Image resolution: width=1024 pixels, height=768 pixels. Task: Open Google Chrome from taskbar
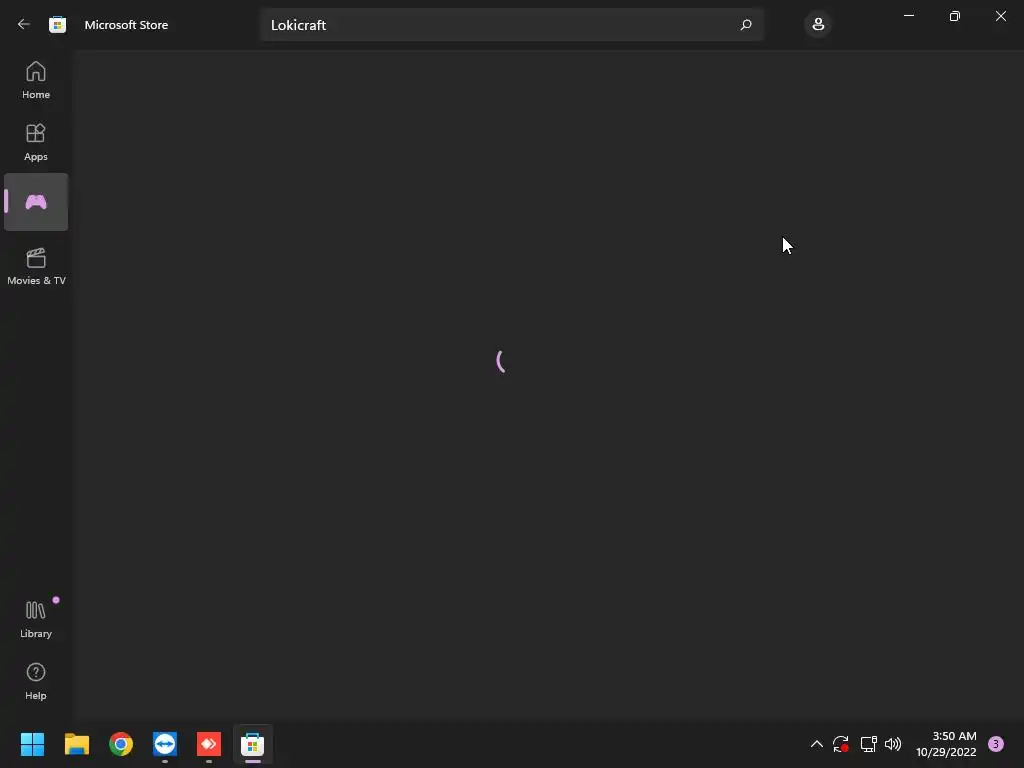point(121,744)
